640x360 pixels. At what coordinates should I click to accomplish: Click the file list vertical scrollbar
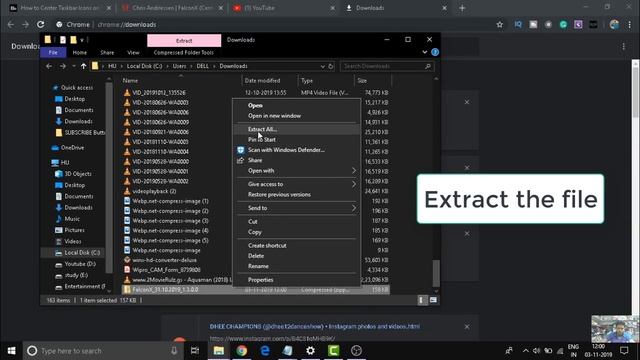pos(436,273)
